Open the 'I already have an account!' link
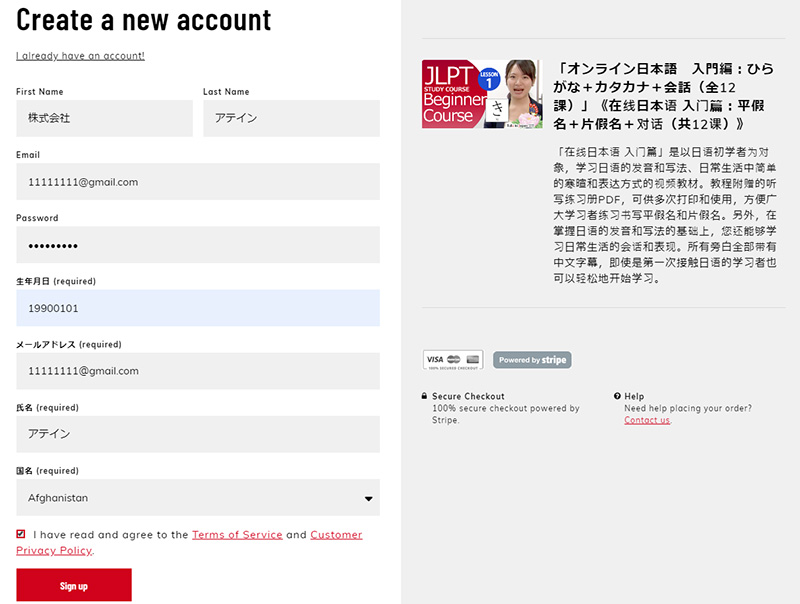This screenshot has height=604, width=800. [x=80, y=55]
